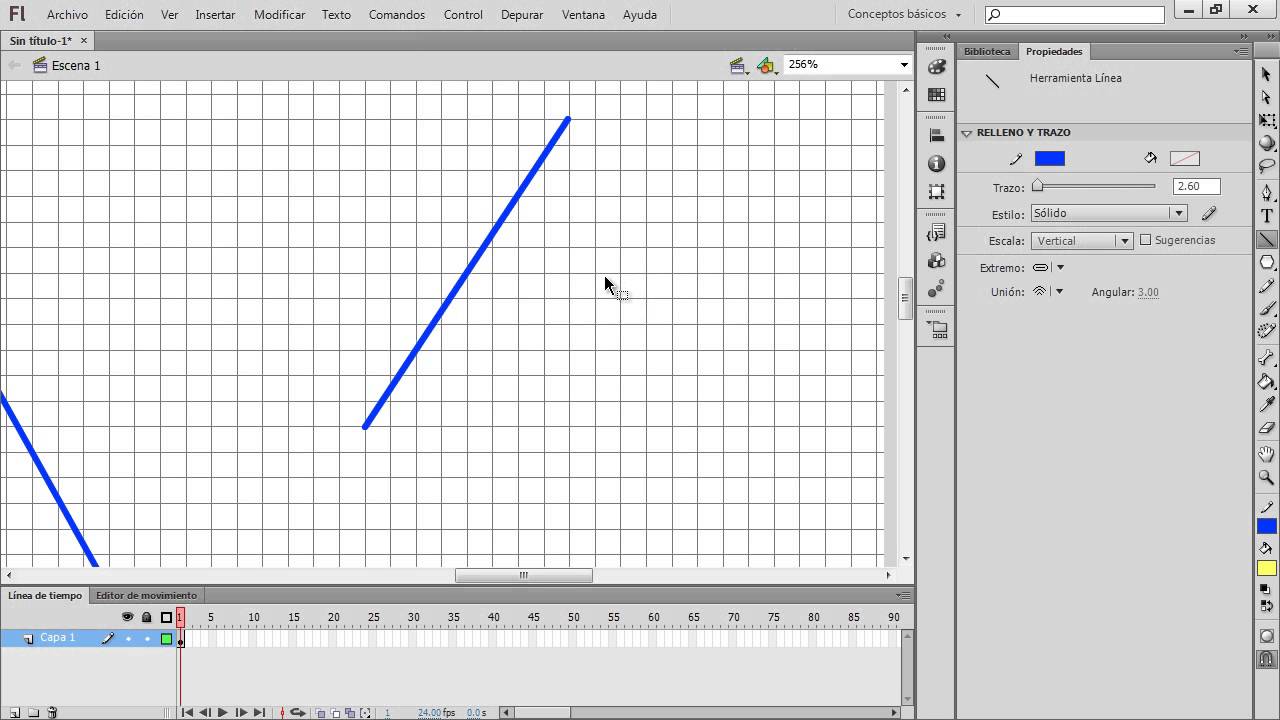Open the Components panel icon
The width and height of the screenshot is (1280, 720).
(x=936, y=260)
